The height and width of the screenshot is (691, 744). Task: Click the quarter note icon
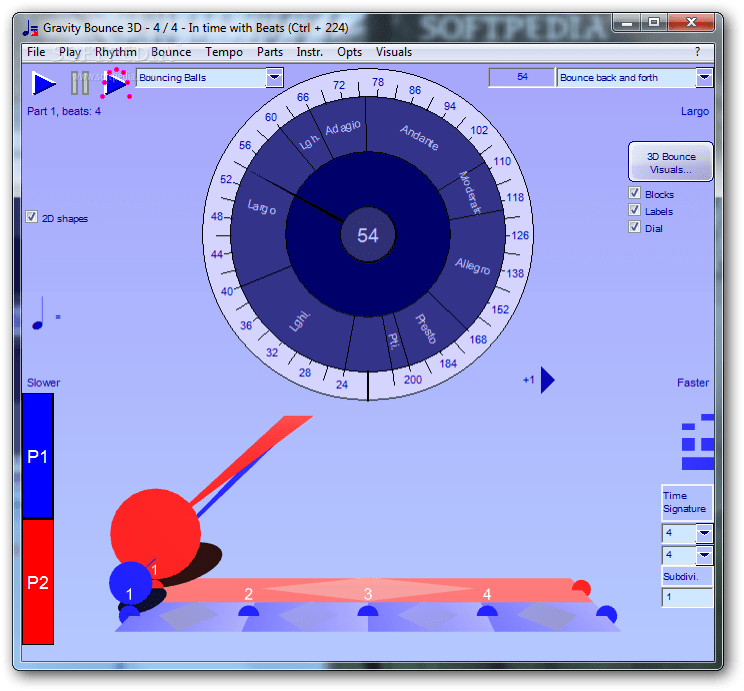[x=38, y=313]
